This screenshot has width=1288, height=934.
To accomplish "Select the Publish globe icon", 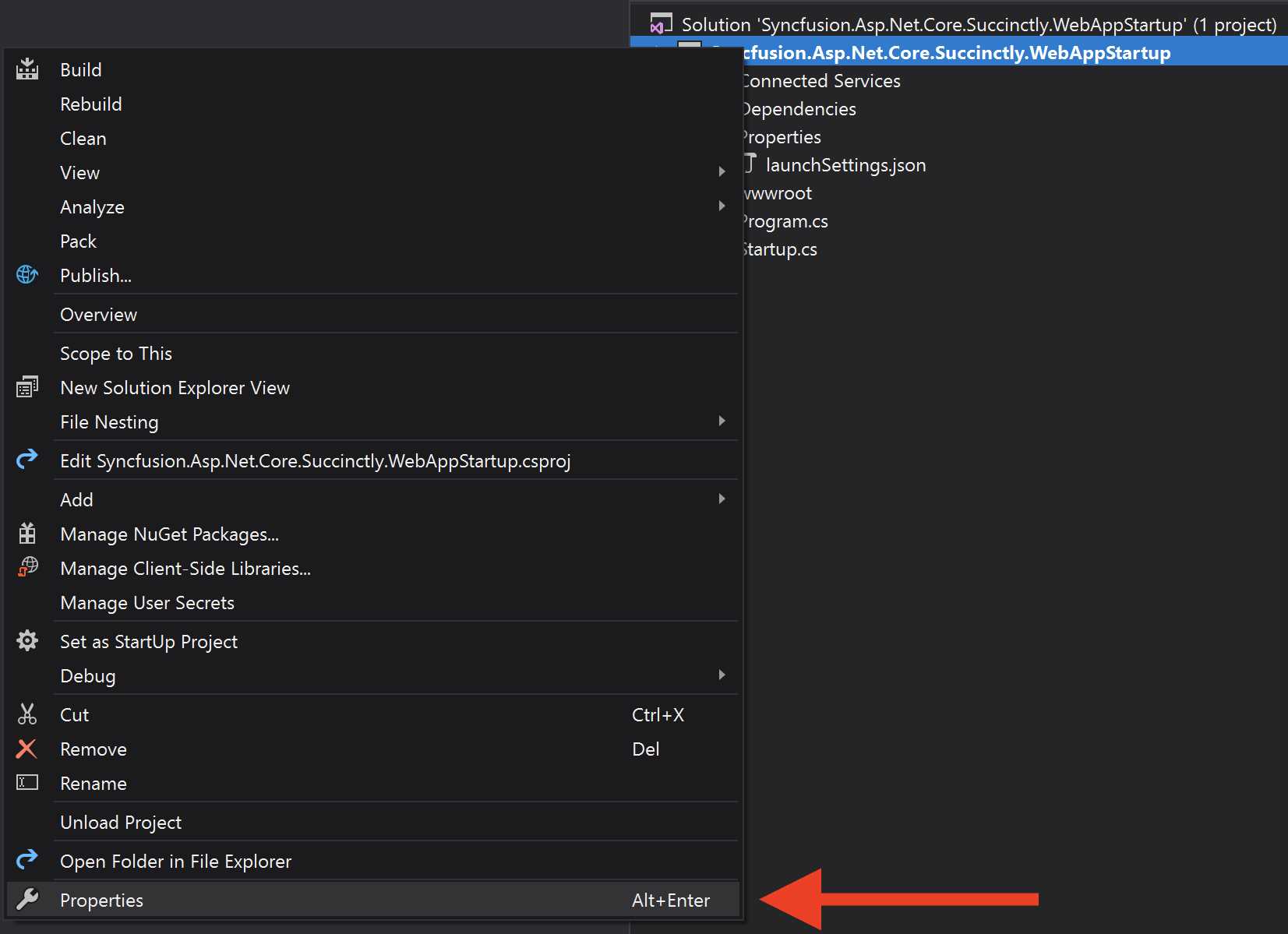I will click(x=27, y=274).
